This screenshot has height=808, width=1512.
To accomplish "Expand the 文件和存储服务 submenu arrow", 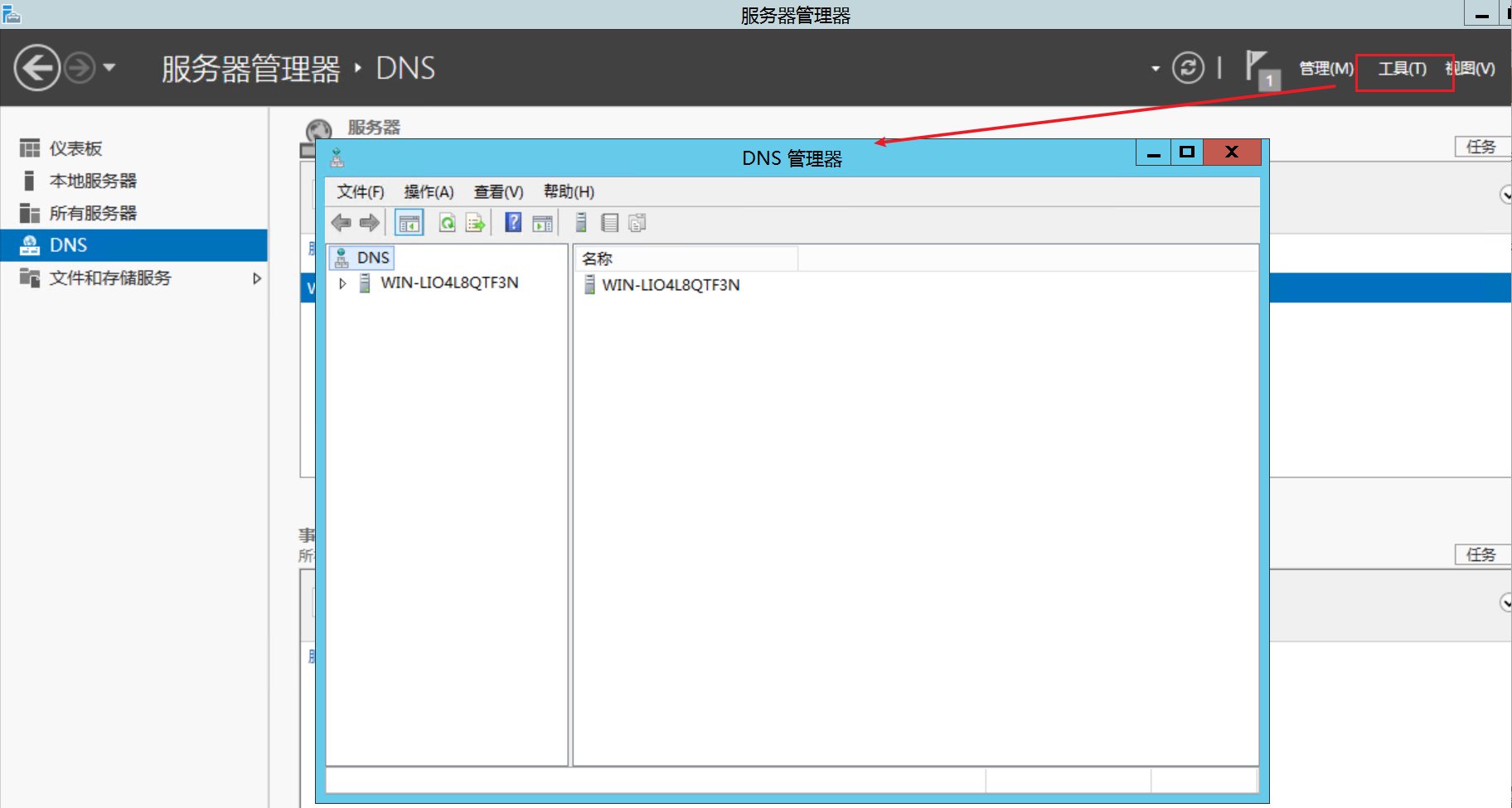I will [x=257, y=278].
